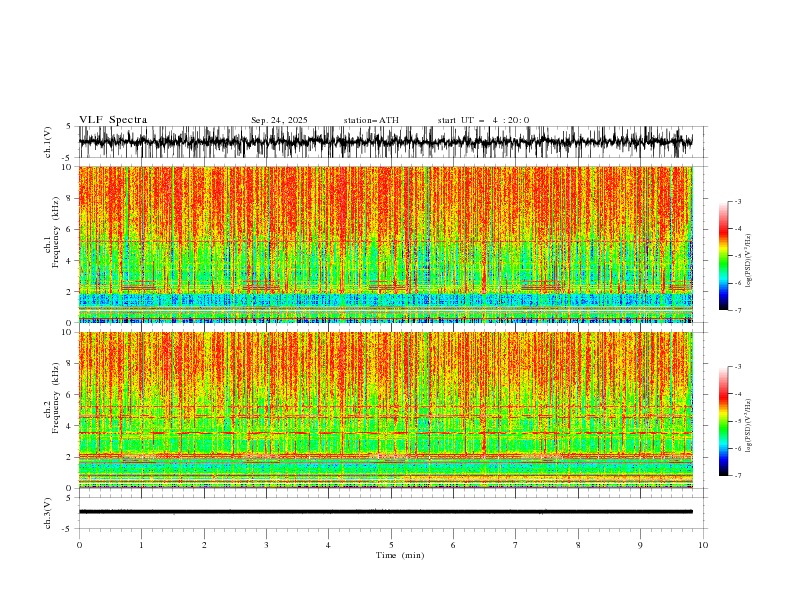This screenshot has width=792, height=612.
Task: Click the time axis tick label "9"
Action: point(640,545)
